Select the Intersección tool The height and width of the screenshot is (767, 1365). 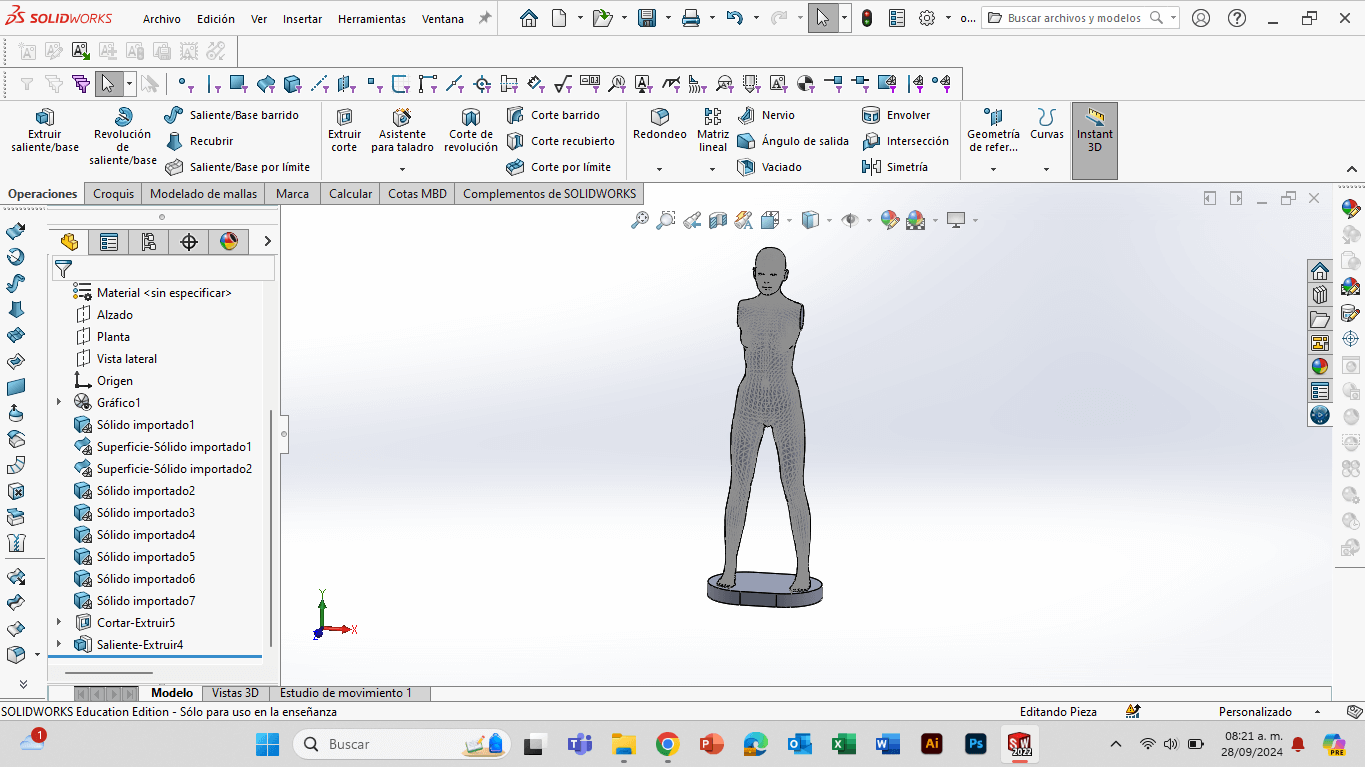point(906,141)
